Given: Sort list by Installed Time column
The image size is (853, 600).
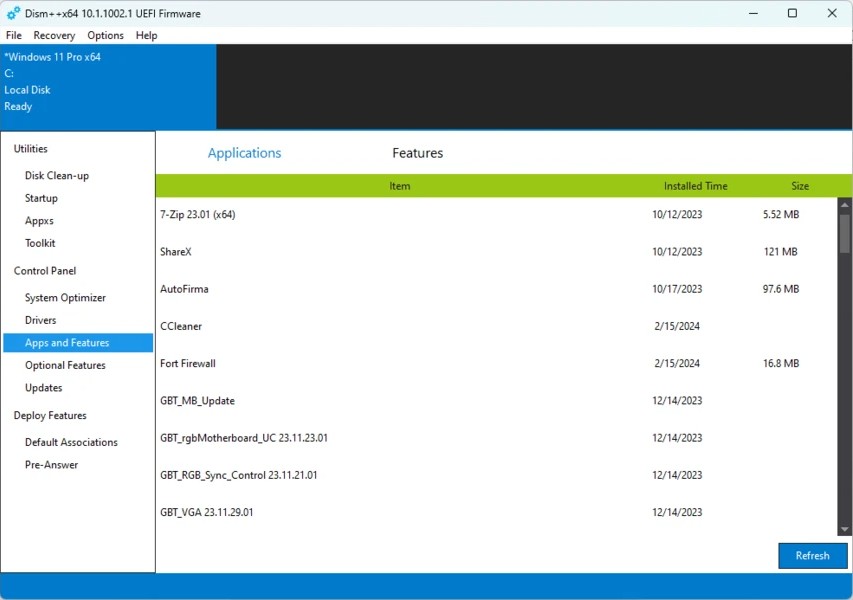Looking at the screenshot, I should 695,186.
